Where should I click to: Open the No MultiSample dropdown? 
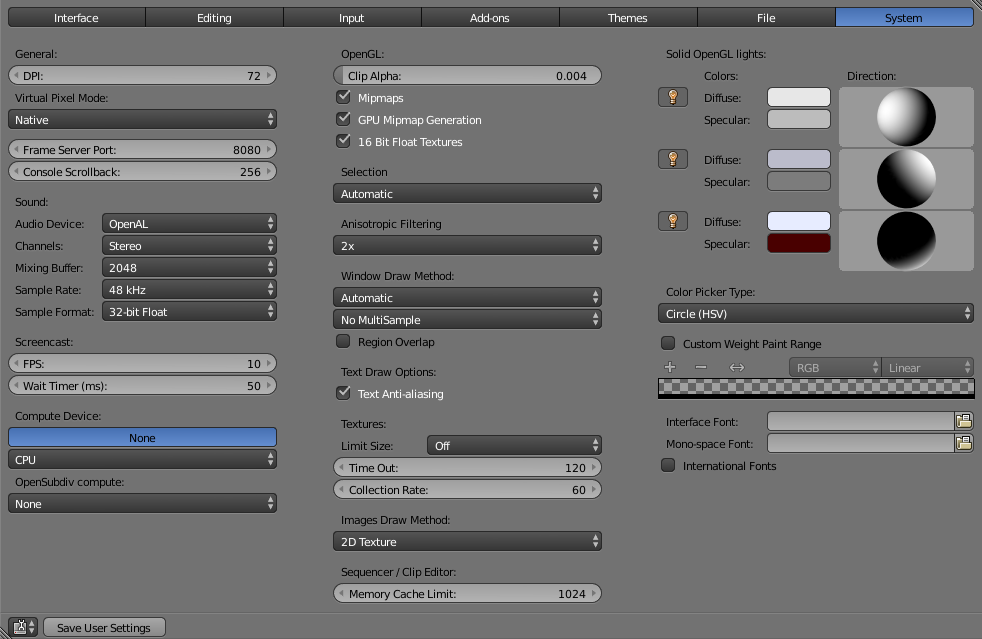click(467, 319)
